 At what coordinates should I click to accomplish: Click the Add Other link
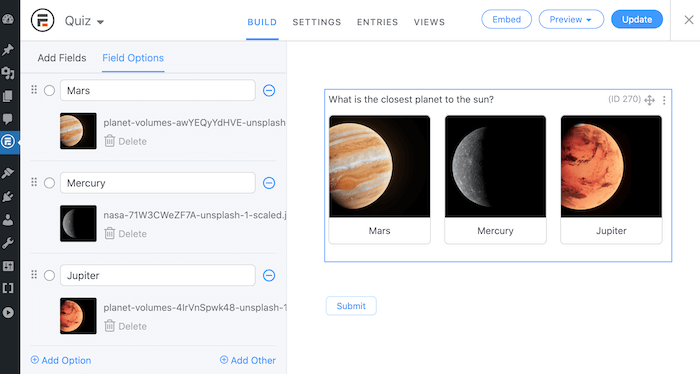click(x=248, y=360)
